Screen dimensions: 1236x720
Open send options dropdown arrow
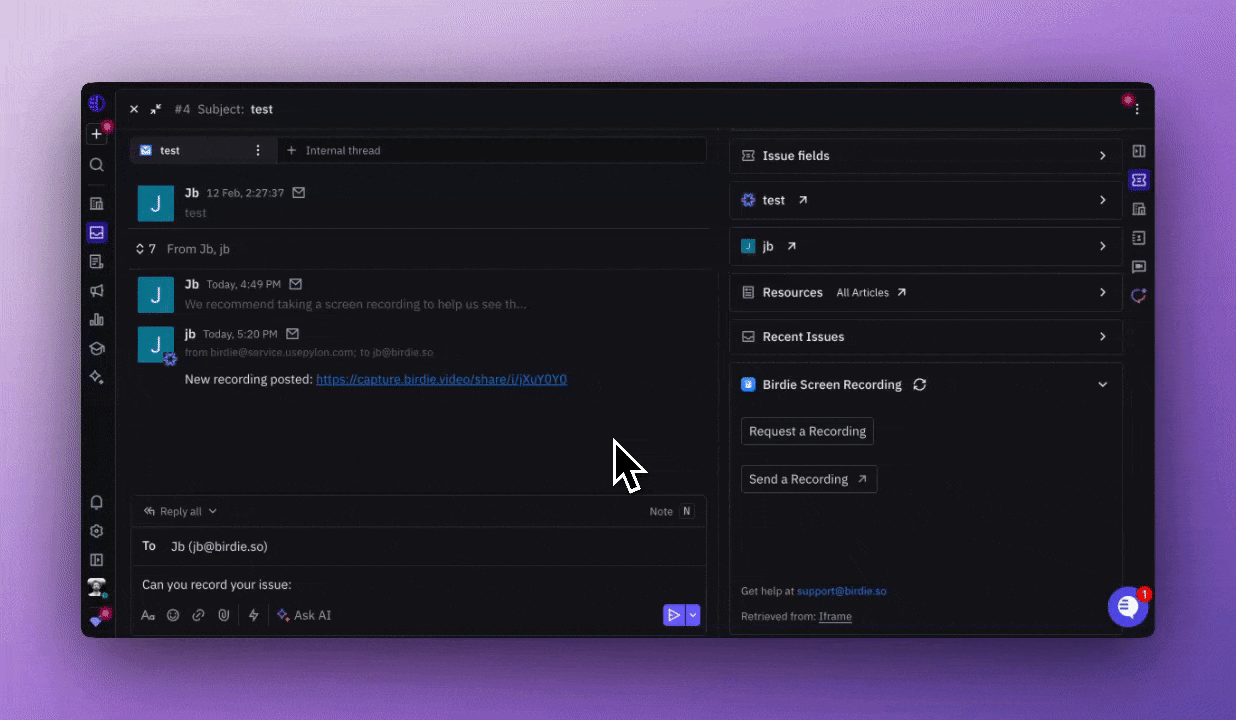coord(693,616)
